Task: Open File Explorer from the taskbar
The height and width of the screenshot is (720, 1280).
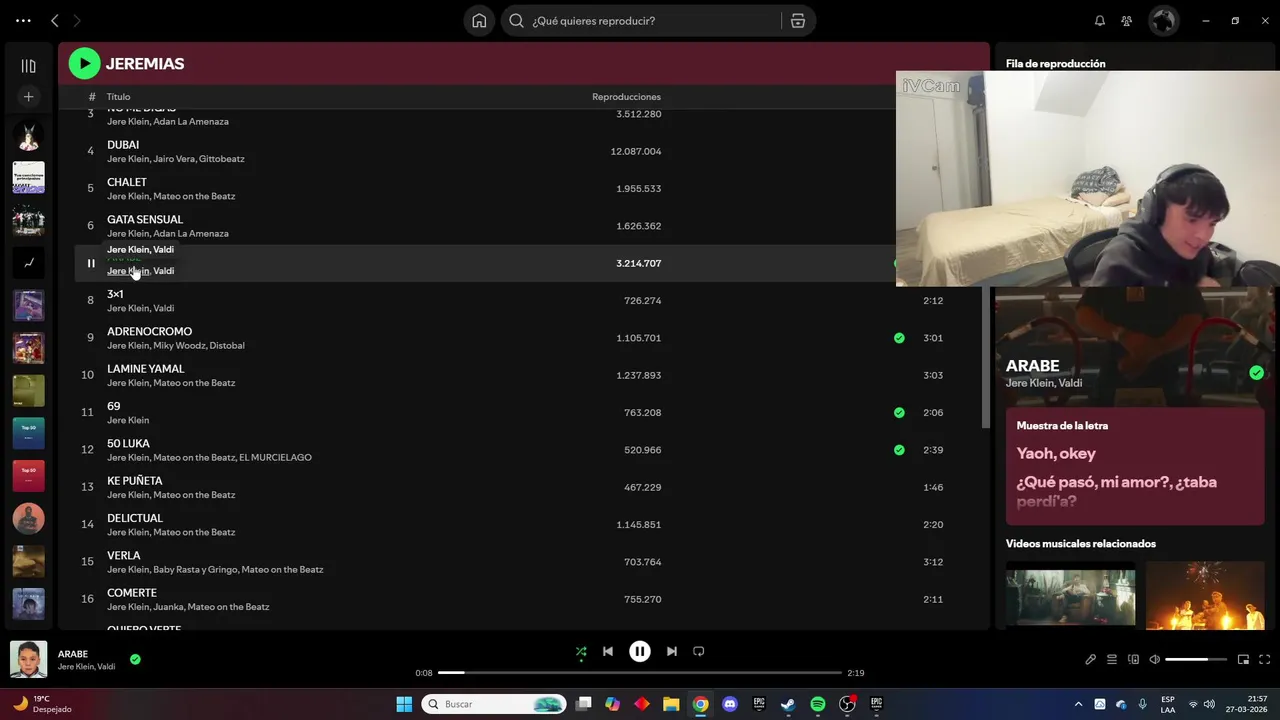Action: 671,704
